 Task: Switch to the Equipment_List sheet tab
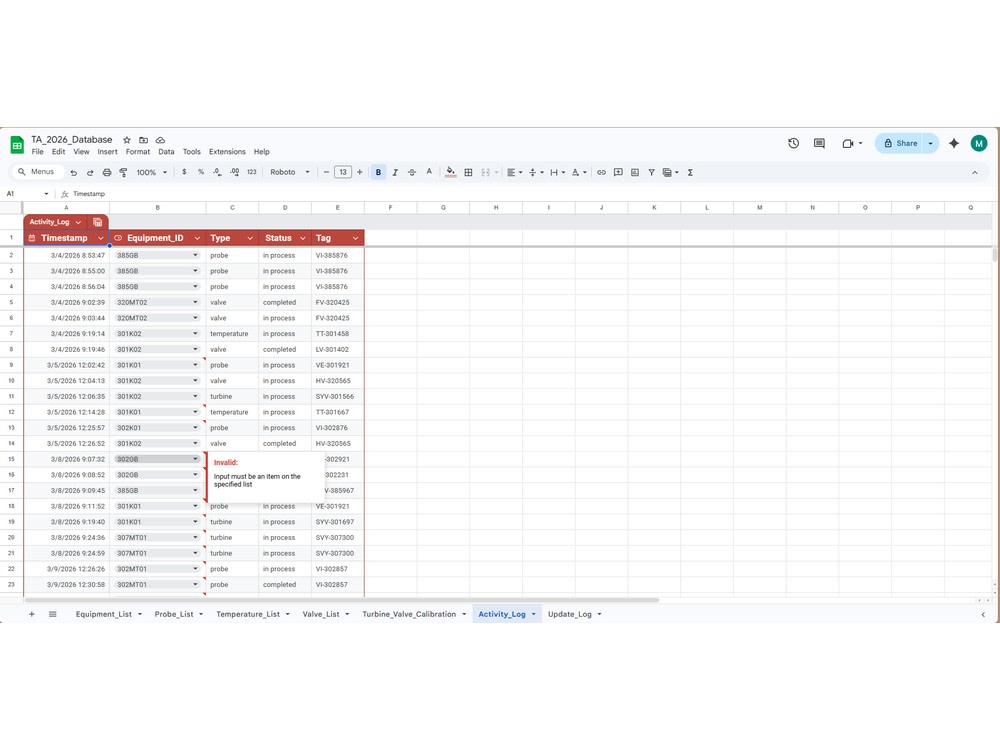(103, 614)
